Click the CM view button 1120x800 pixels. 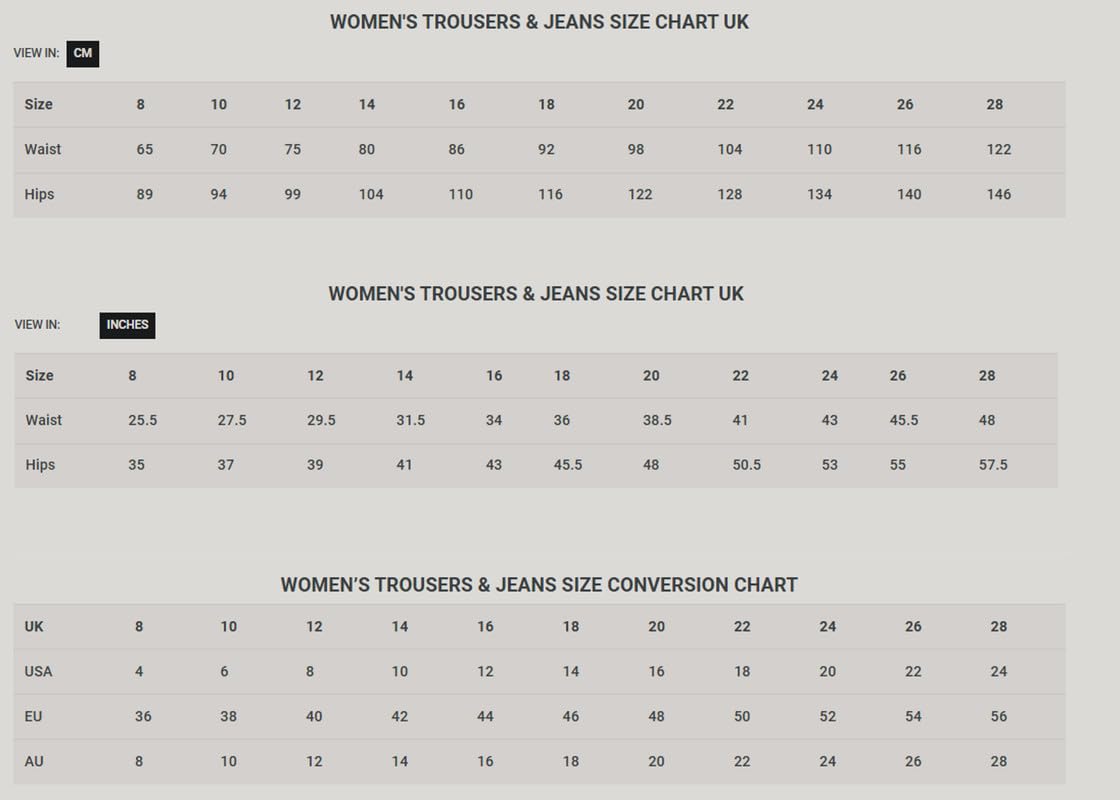pyautogui.click(x=82, y=54)
